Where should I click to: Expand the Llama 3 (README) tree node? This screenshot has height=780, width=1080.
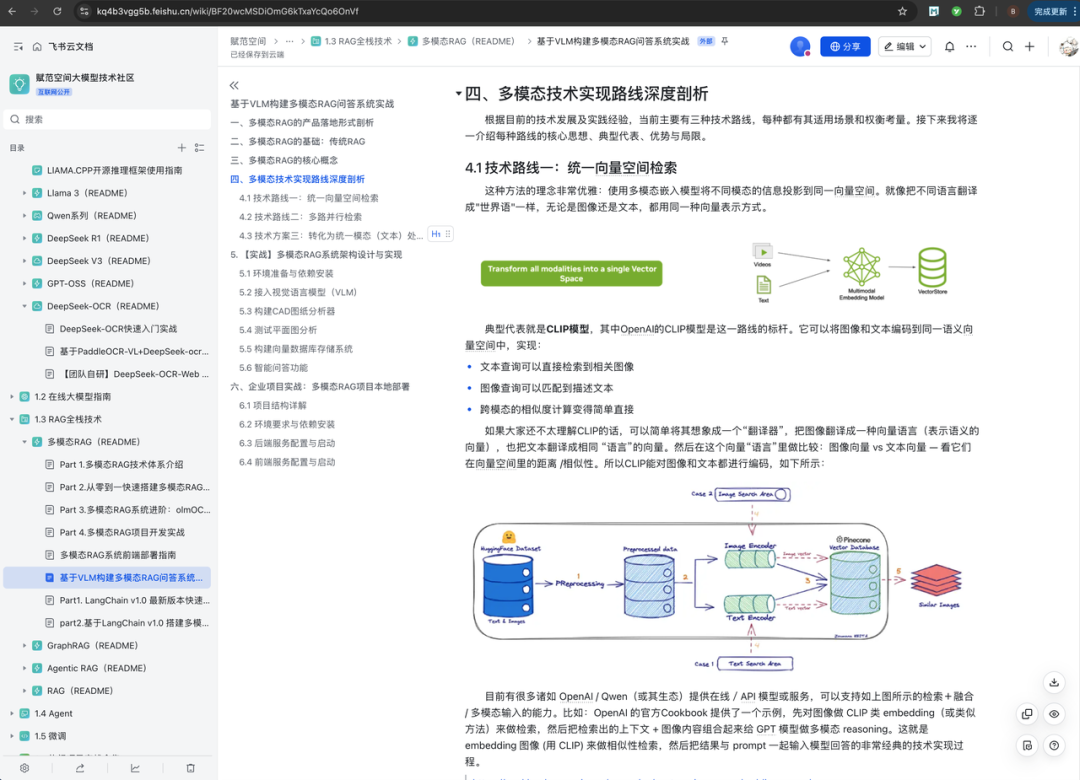pyautogui.click(x=25, y=193)
